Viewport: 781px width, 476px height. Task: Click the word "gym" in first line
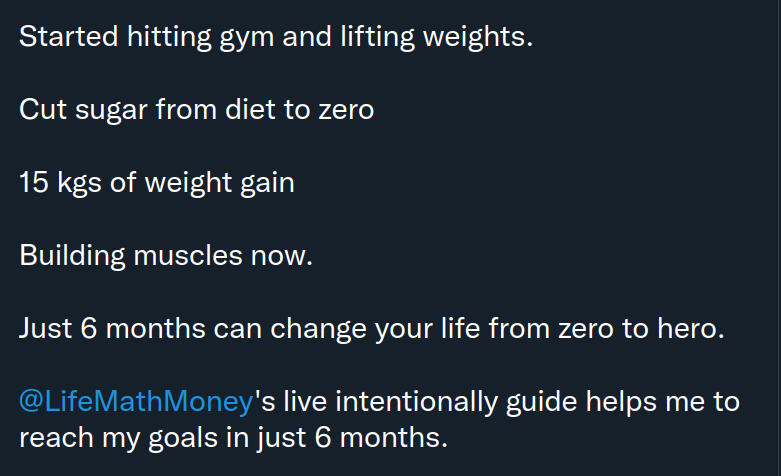(x=251, y=38)
